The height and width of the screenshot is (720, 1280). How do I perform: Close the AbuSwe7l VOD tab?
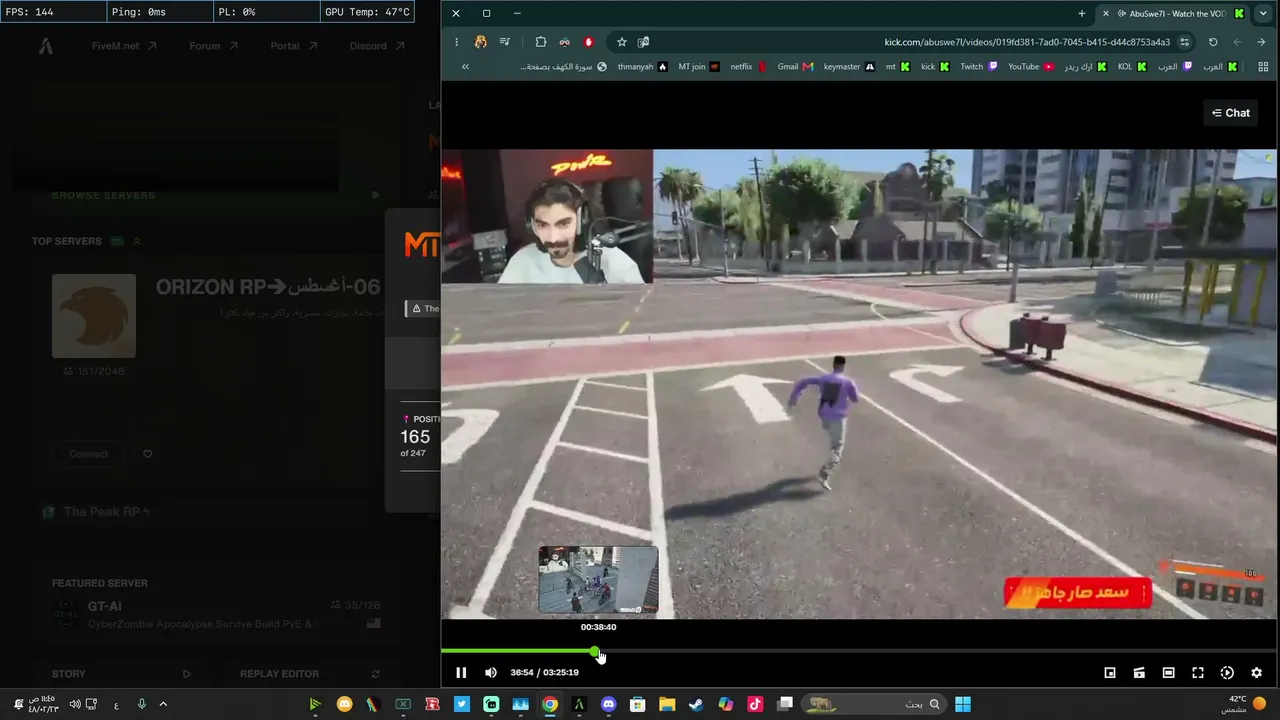(1106, 14)
